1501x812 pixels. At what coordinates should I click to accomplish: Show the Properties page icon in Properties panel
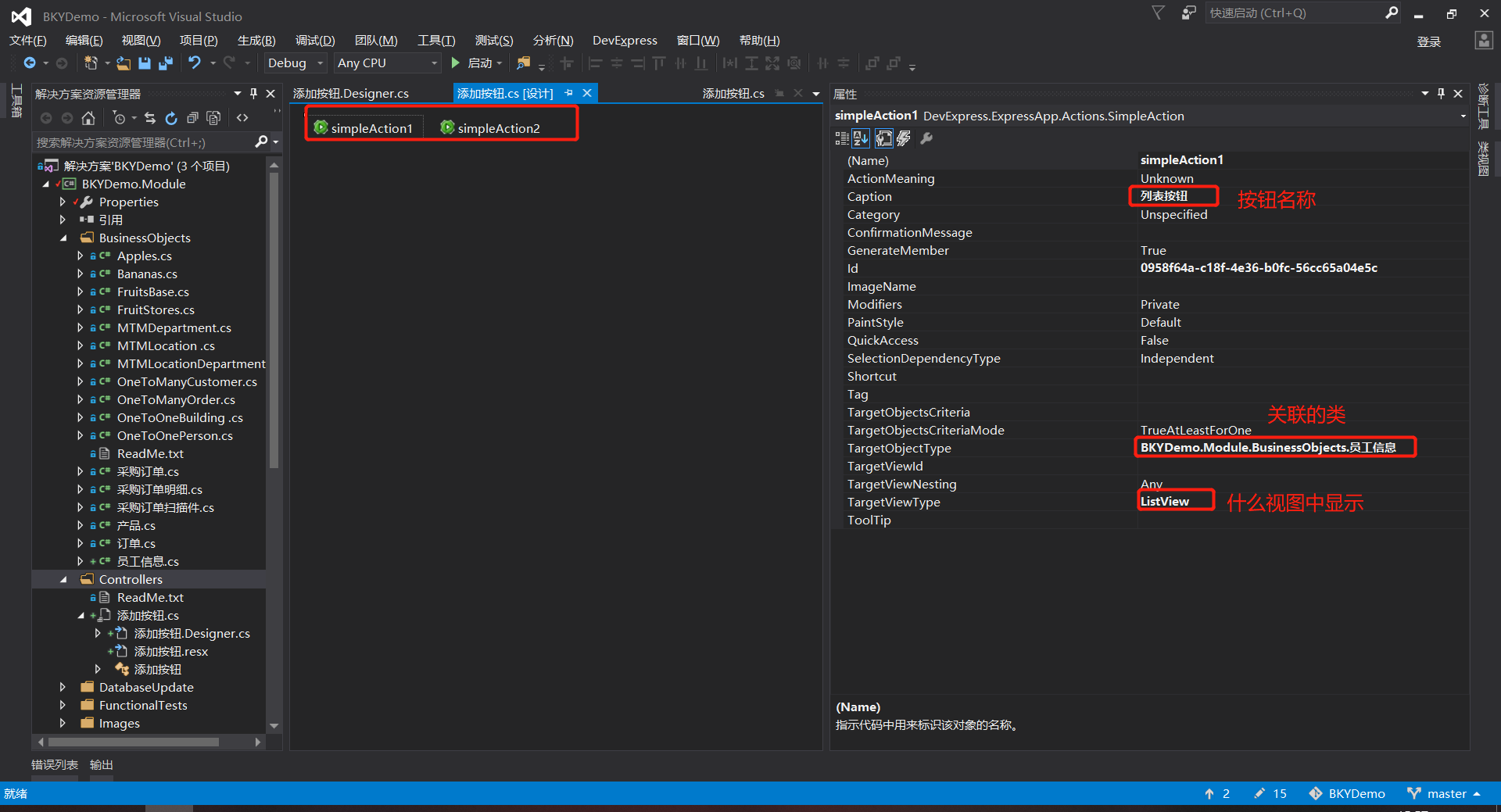click(x=884, y=138)
